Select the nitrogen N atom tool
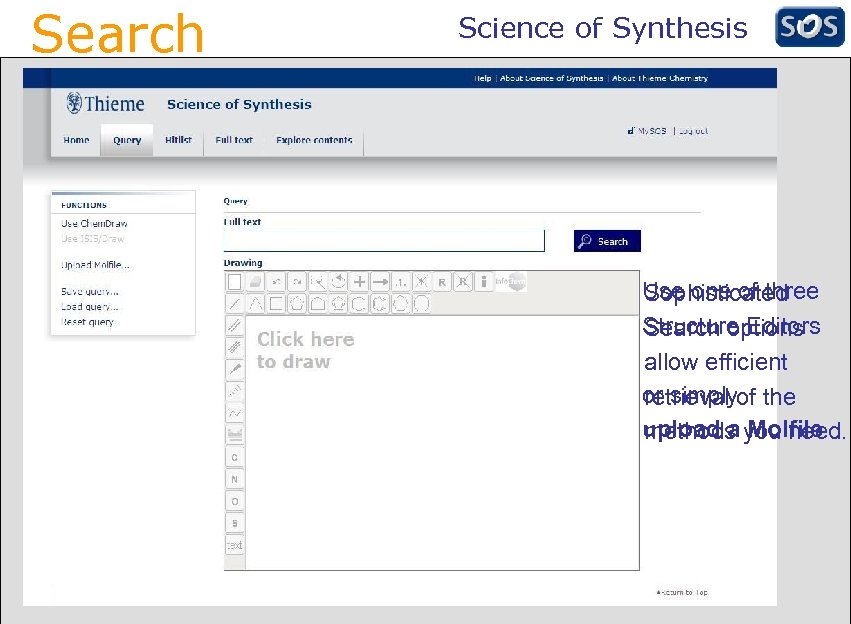This screenshot has height=624, width=851. (x=234, y=479)
